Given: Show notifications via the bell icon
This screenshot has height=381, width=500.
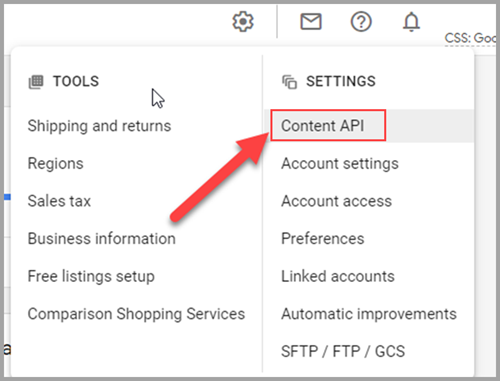Looking at the screenshot, I should click(x=411, y=22).
